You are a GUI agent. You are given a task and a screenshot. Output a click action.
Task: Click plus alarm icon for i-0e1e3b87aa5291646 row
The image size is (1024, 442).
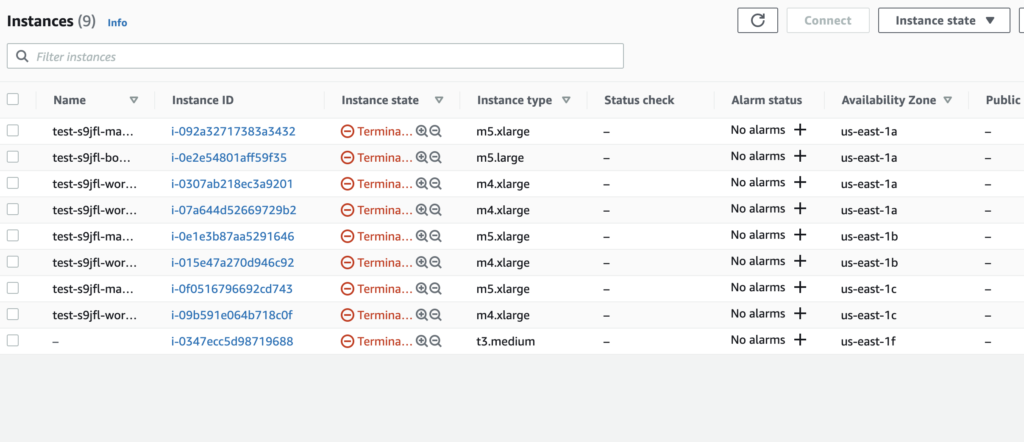pyautogui.click(x=799, y=235)
